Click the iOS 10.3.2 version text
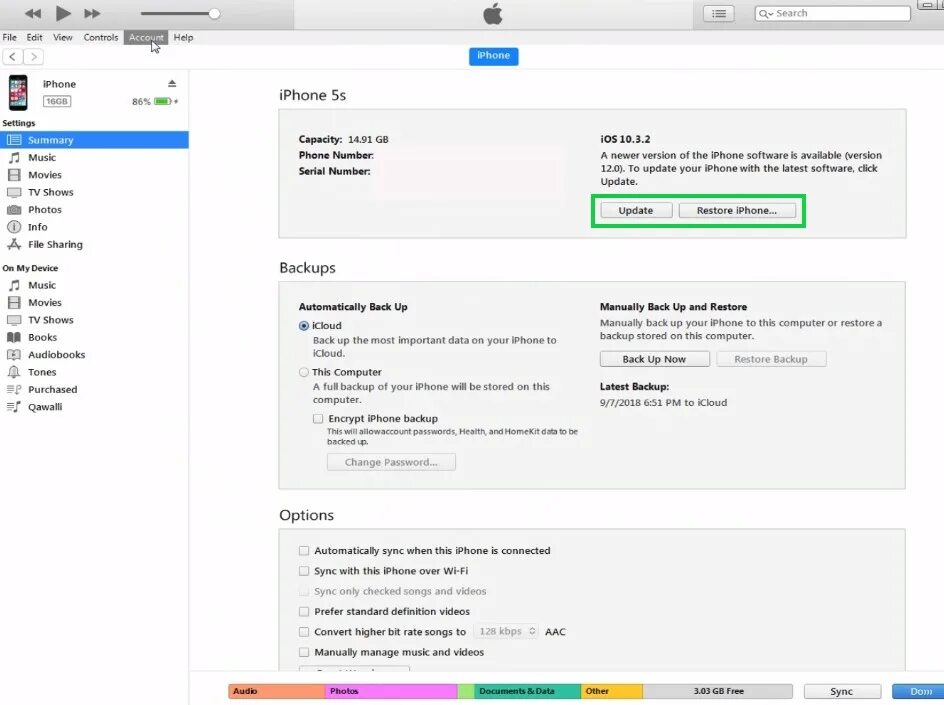Image resolution: width=944 pixels, height=705 pixels. tap(625, 139)
